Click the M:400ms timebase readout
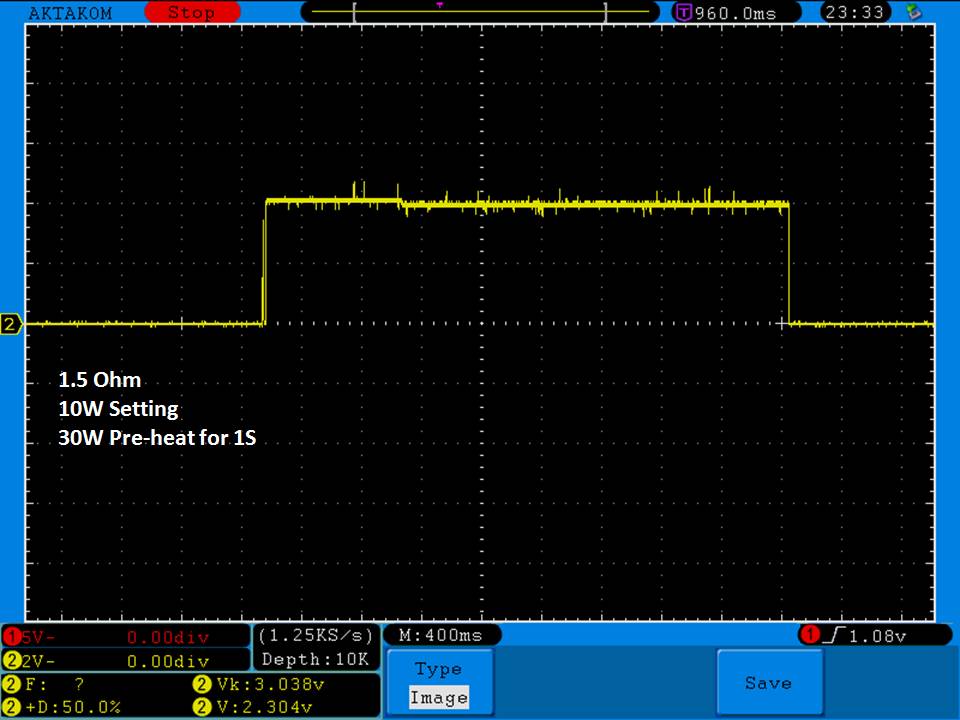The width and height of the screenshot is (960, 720). (443, 636)
